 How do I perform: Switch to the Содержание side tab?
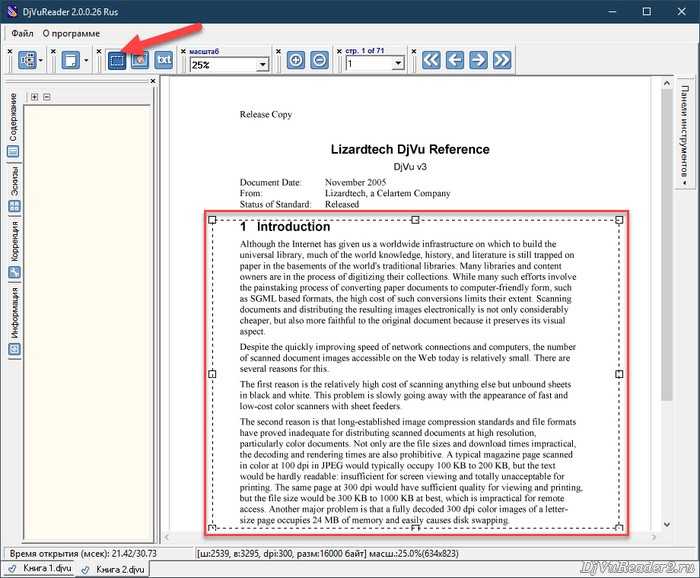(x=13, y=125)
